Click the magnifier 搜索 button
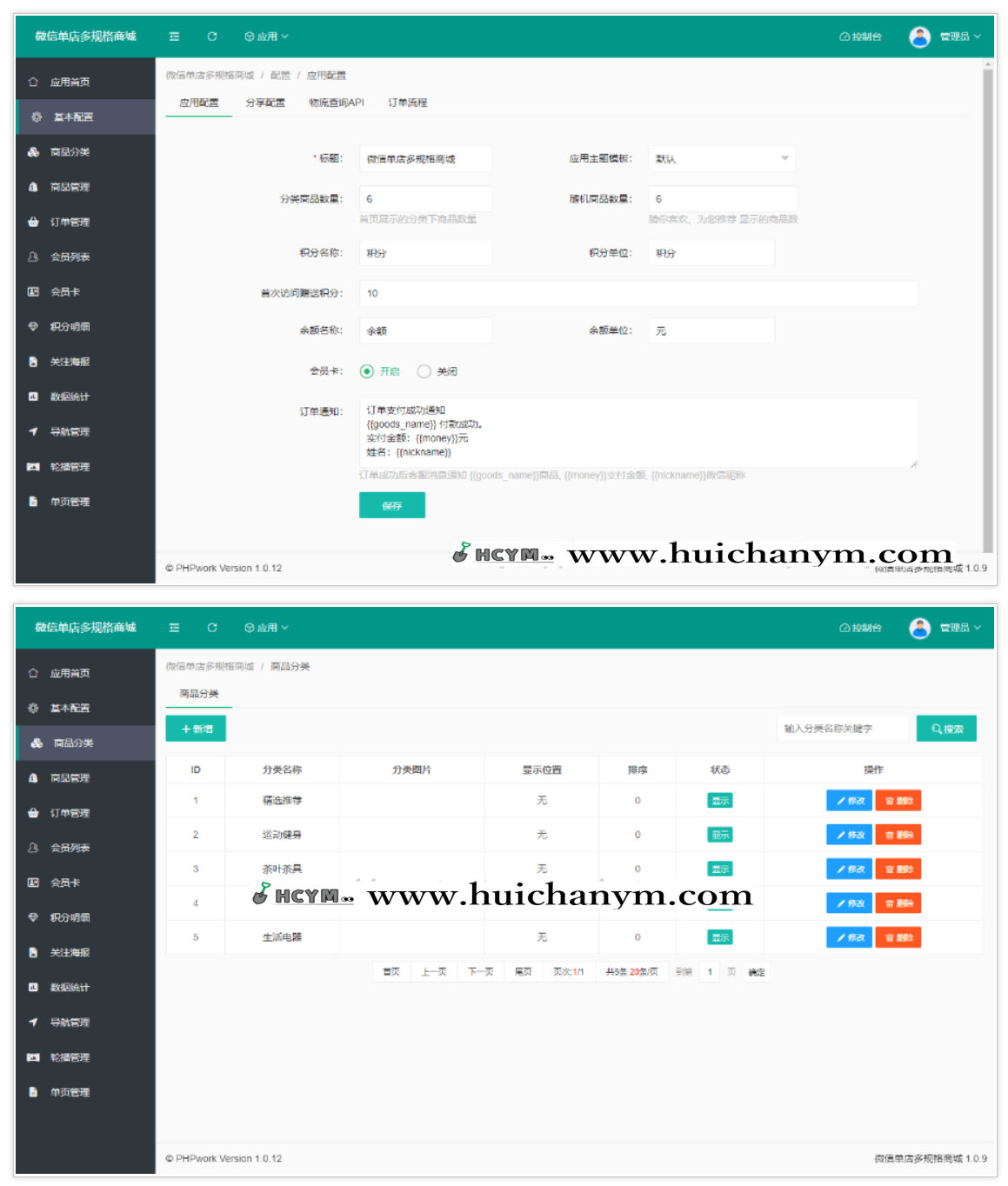 pos(946,728)
